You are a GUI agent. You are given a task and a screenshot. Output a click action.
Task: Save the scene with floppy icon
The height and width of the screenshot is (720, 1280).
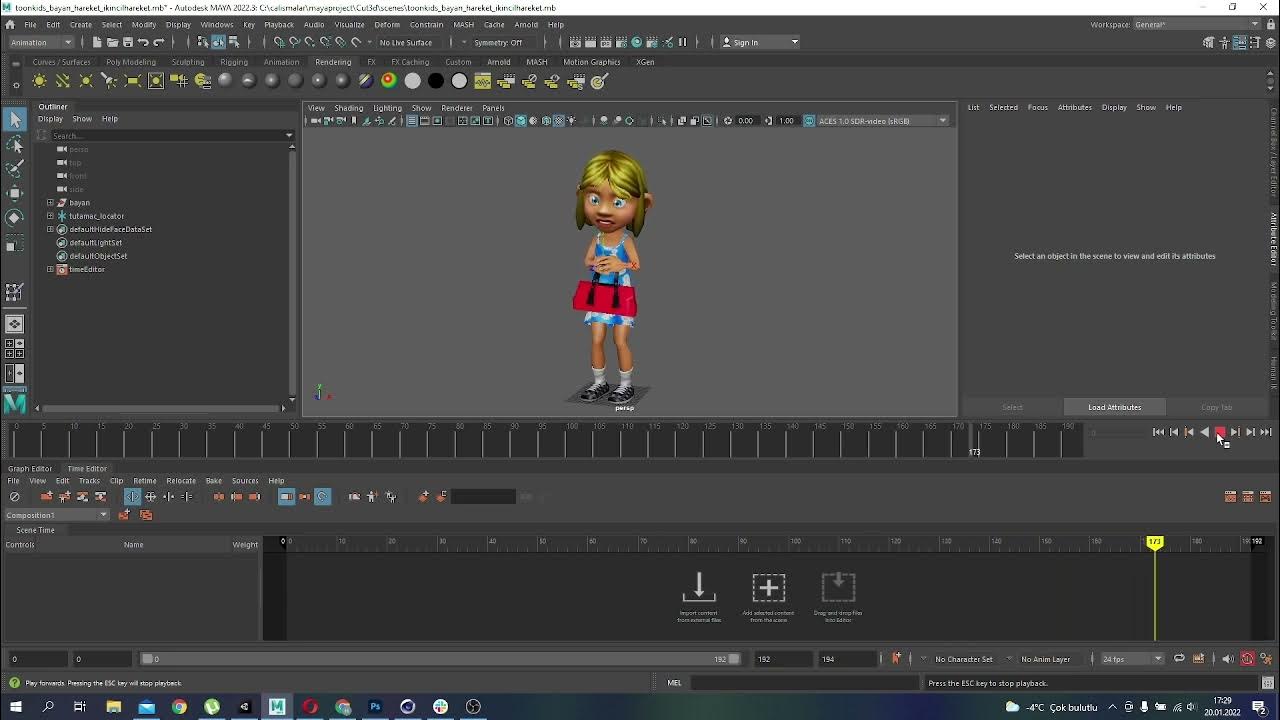pos(127,42)
